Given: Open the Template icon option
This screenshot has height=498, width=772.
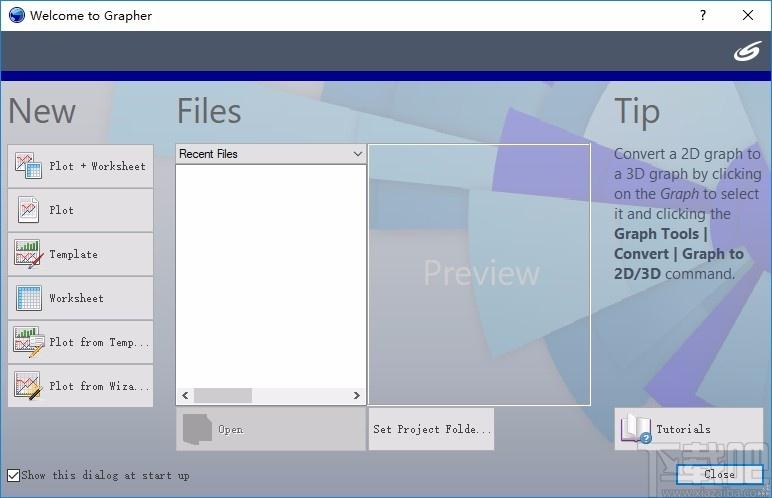Looking at the screenshot, I should [28, 254].
